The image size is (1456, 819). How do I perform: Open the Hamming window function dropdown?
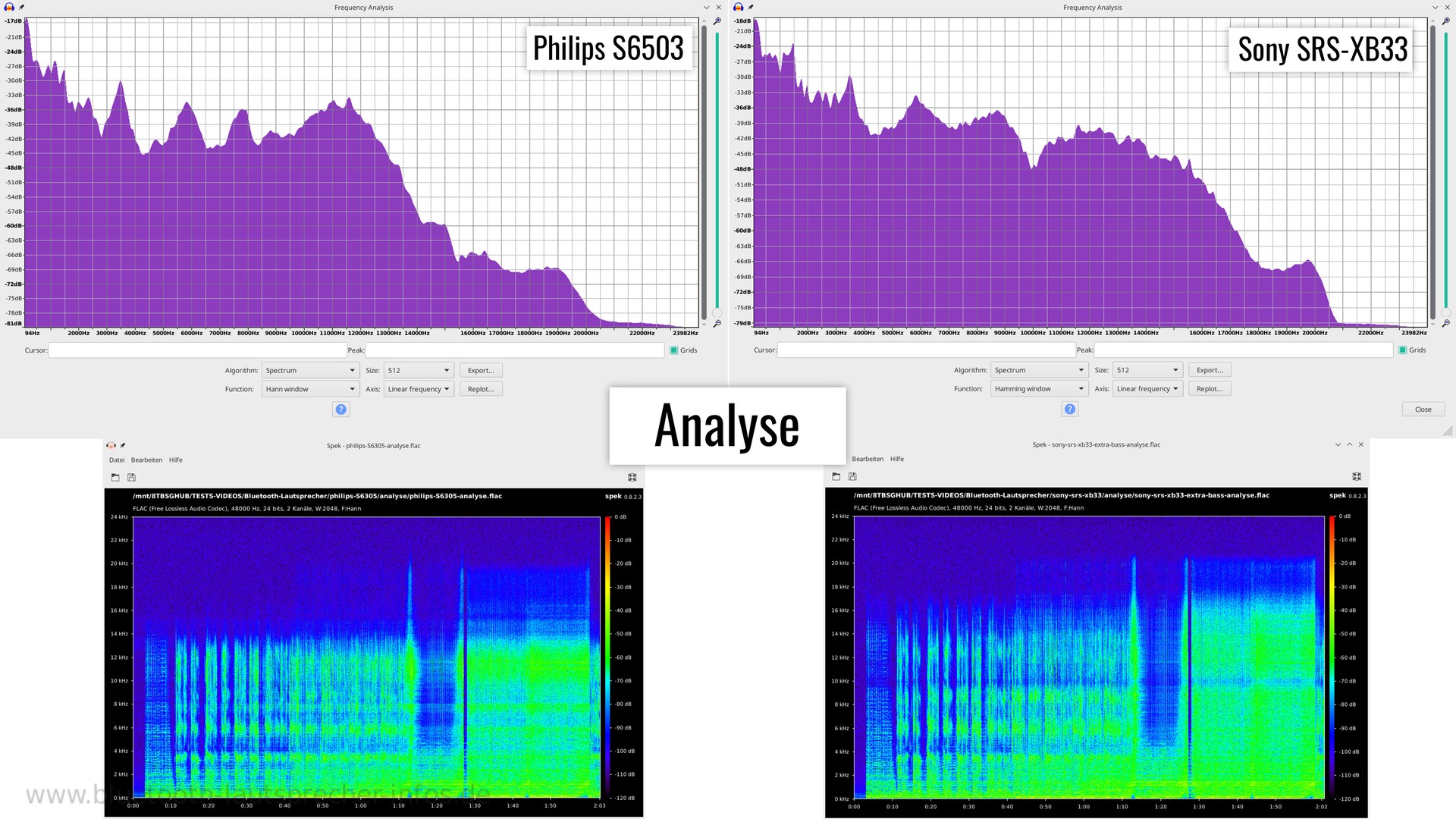(x=1039, y=389)
